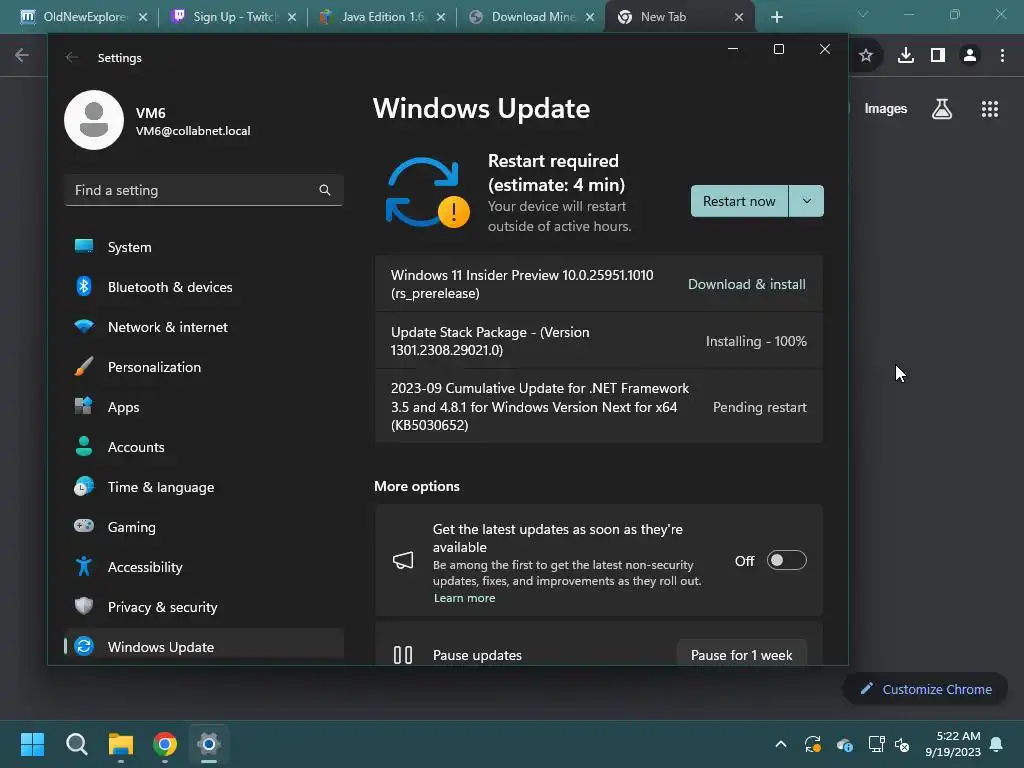Click Chrome icon in taskbar
This screenshot has width=1024, height=768.
(x=165, y=744)
